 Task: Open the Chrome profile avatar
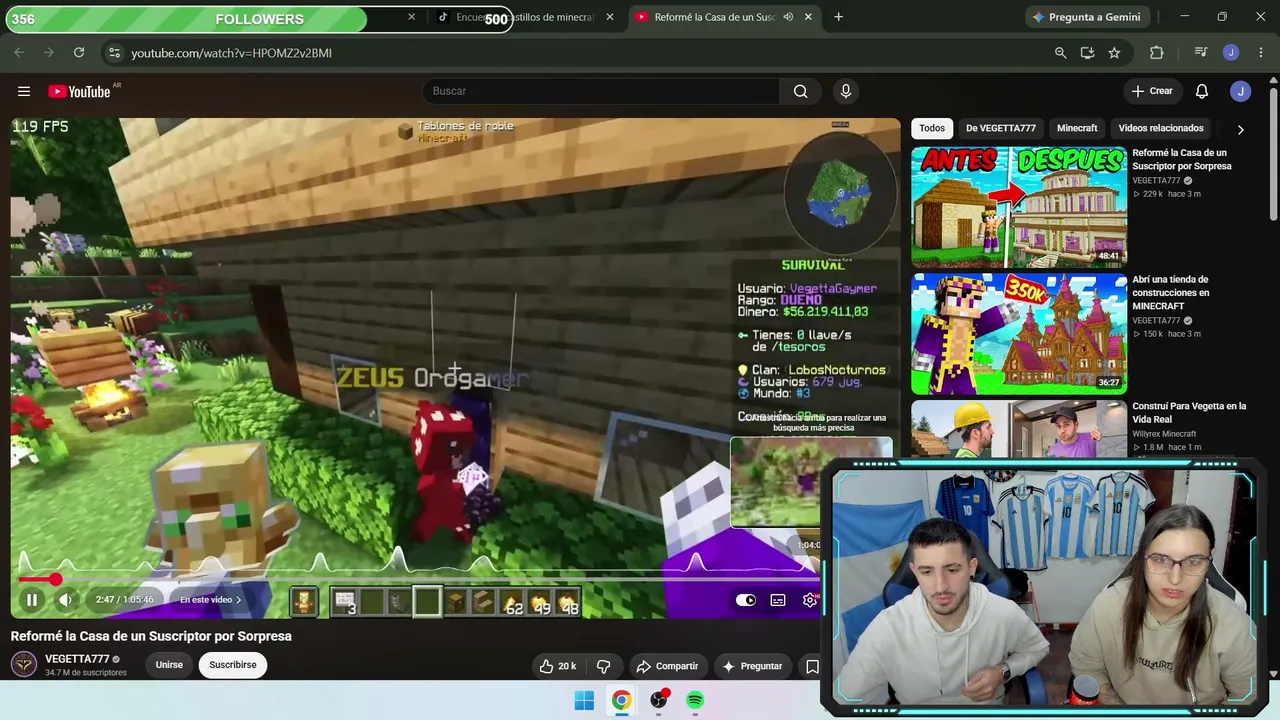pos(1231,53)
